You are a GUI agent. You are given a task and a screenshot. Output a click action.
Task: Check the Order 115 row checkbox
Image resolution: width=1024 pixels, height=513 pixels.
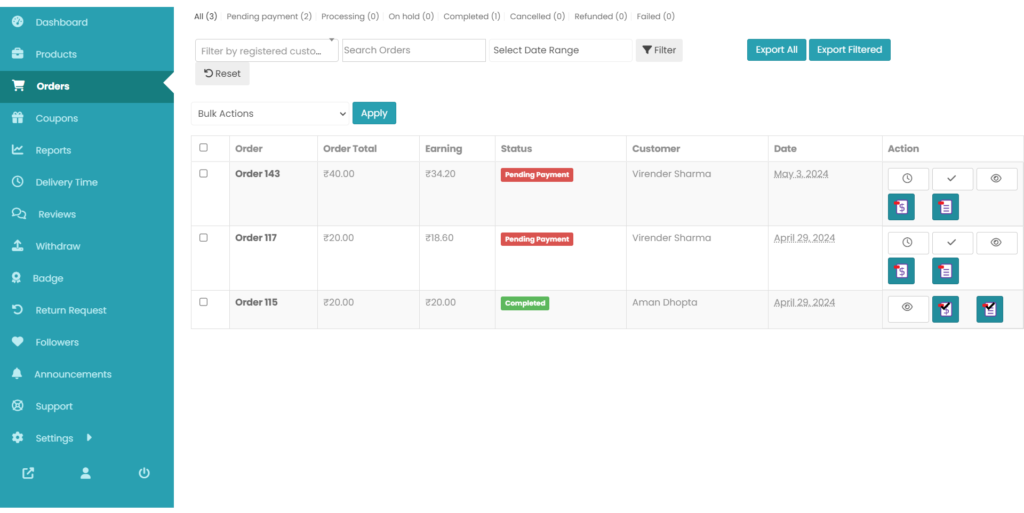[x=203, y=302]
